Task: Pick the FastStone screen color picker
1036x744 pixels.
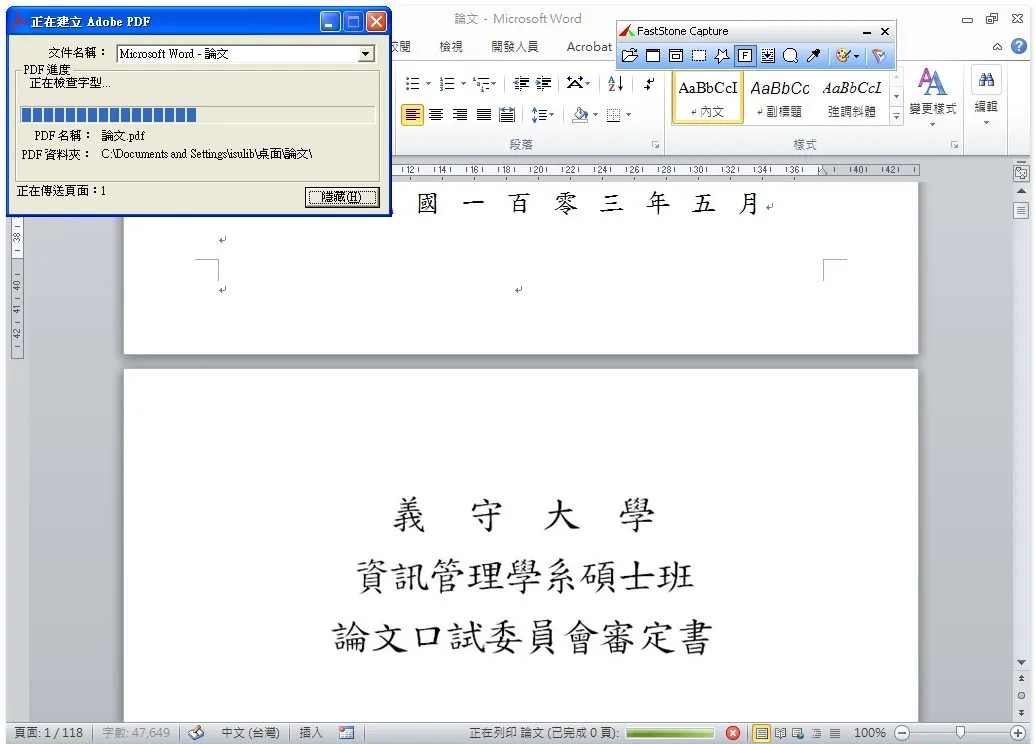Action: (813, 56)
